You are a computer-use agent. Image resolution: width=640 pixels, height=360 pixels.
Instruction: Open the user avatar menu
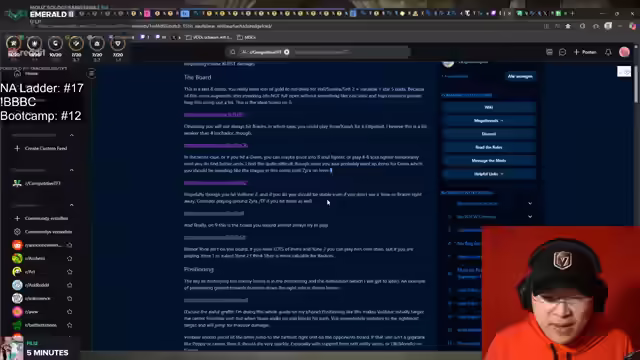pyautogui.click(x=624, y=52)
